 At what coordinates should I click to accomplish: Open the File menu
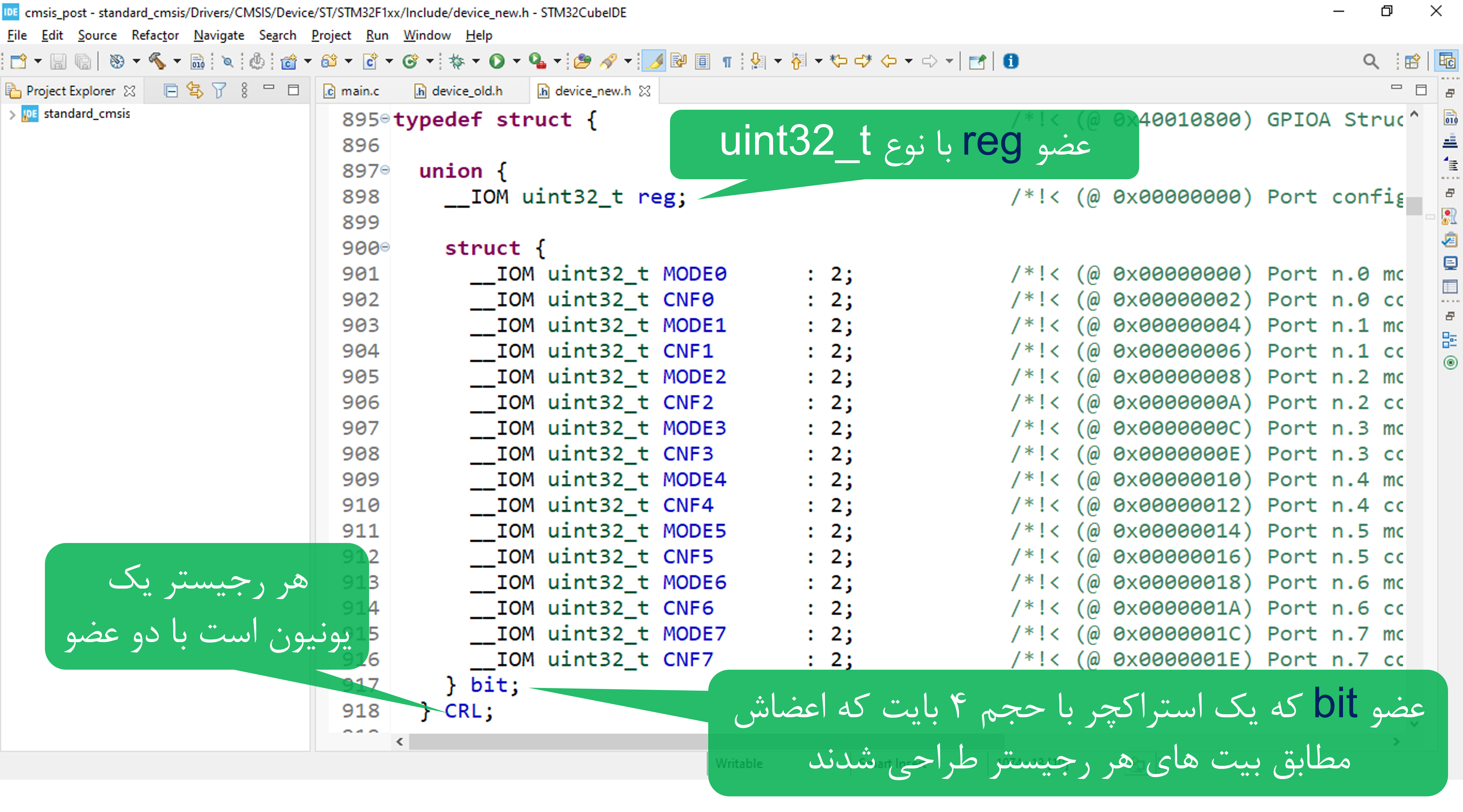coord(17,35)
